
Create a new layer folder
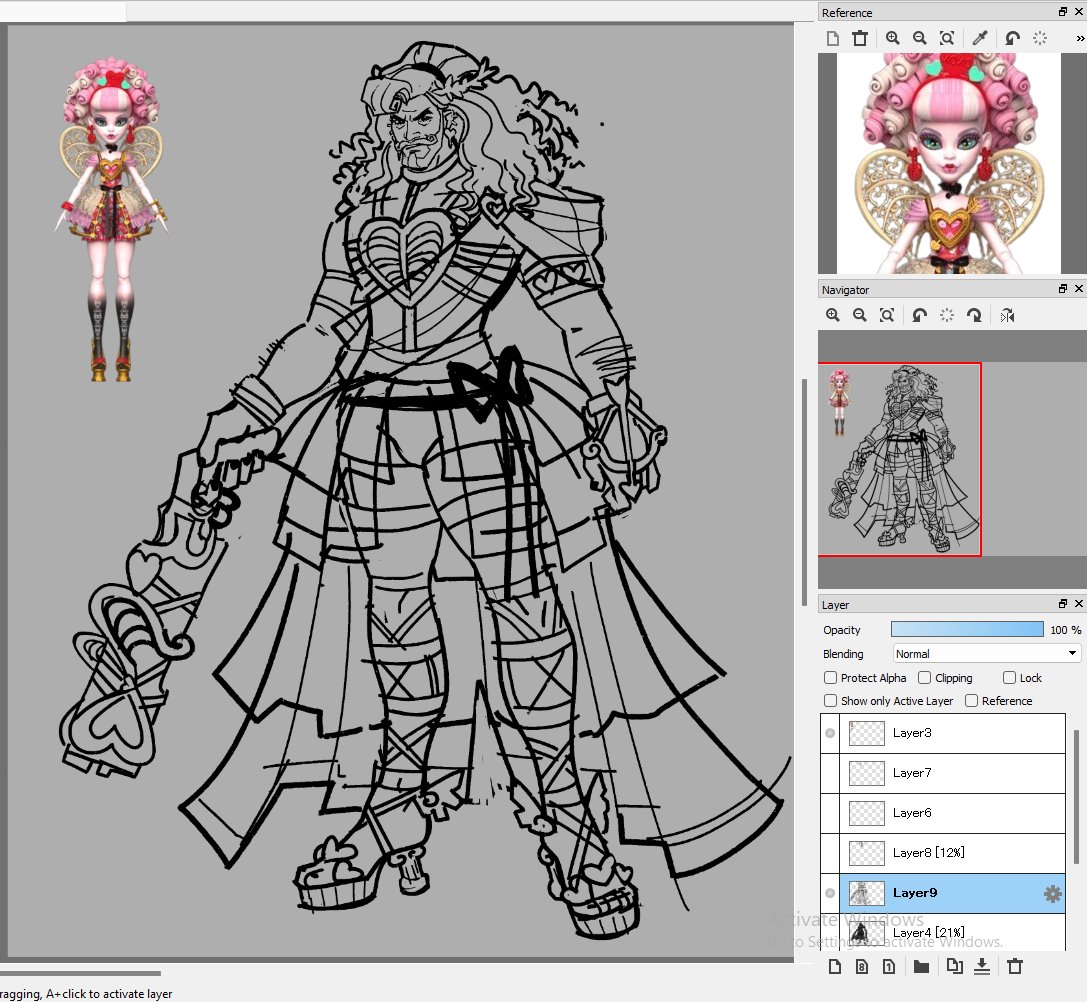tap(921, 966)
